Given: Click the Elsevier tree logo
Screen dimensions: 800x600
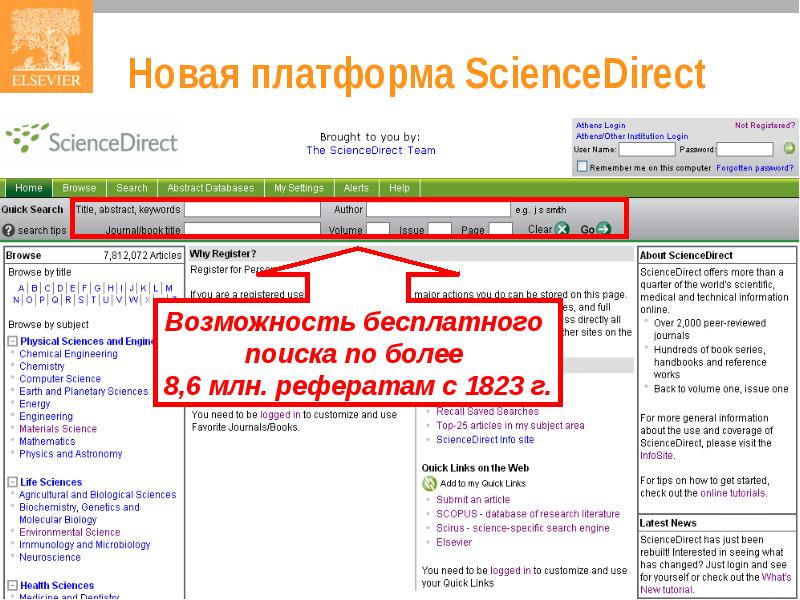Looking at the screenshot, I should pyautogui.click(x=46, y=46).
